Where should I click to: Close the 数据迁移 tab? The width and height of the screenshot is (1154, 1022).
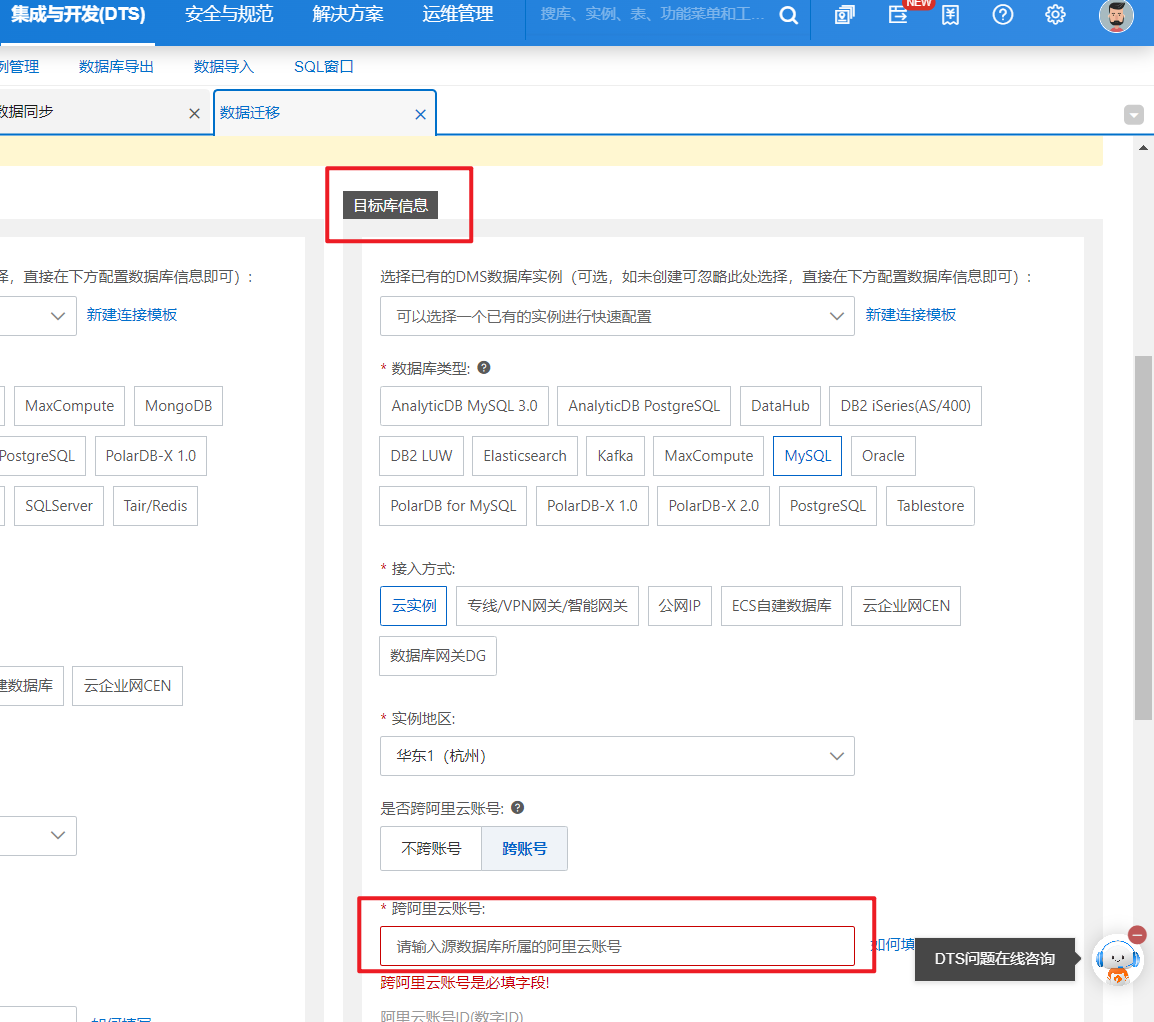click(x=420, y=114)
